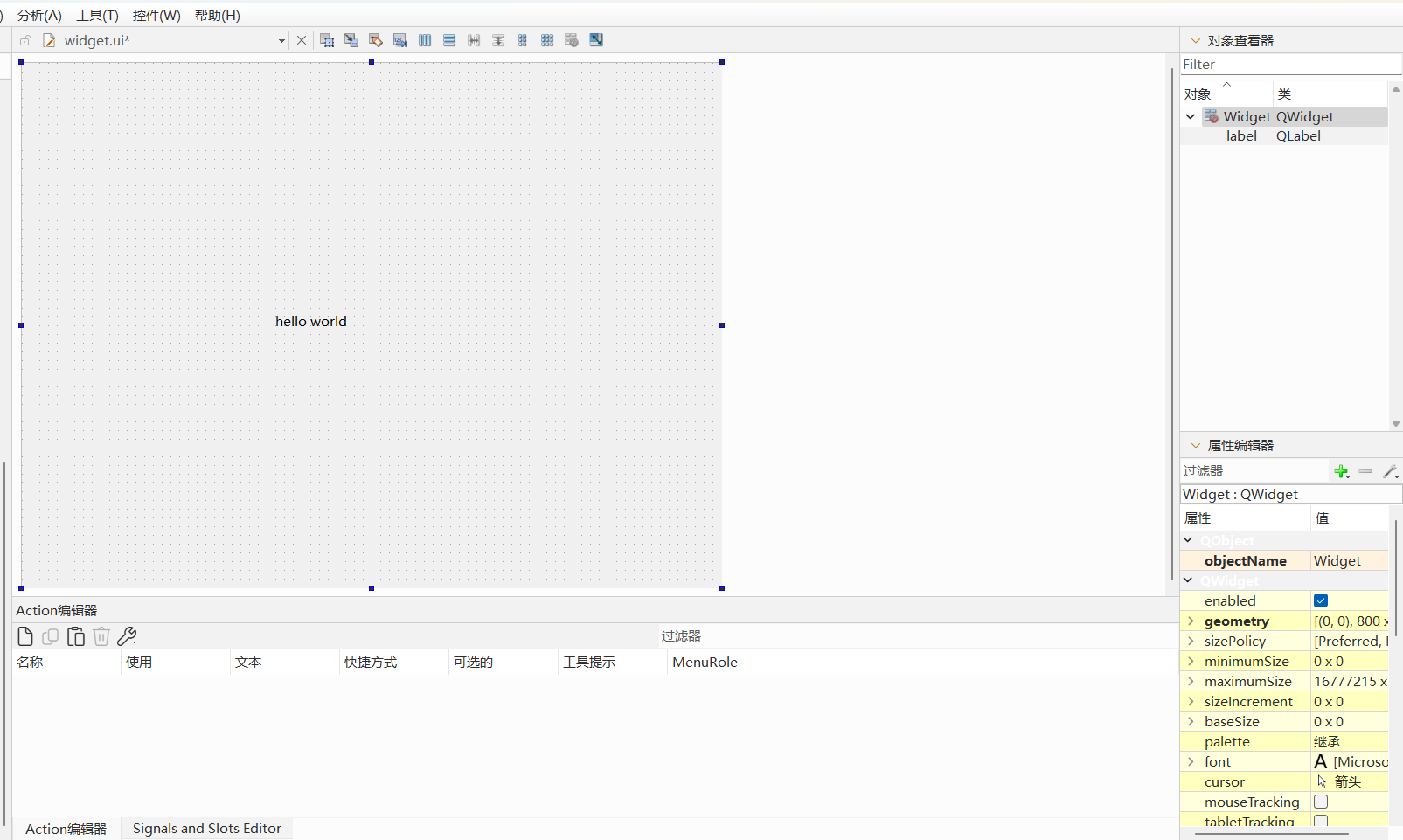The image size is (1403, 840).
Task: Click the green plus add dynamic property icon
Action: pos(1342,471)
